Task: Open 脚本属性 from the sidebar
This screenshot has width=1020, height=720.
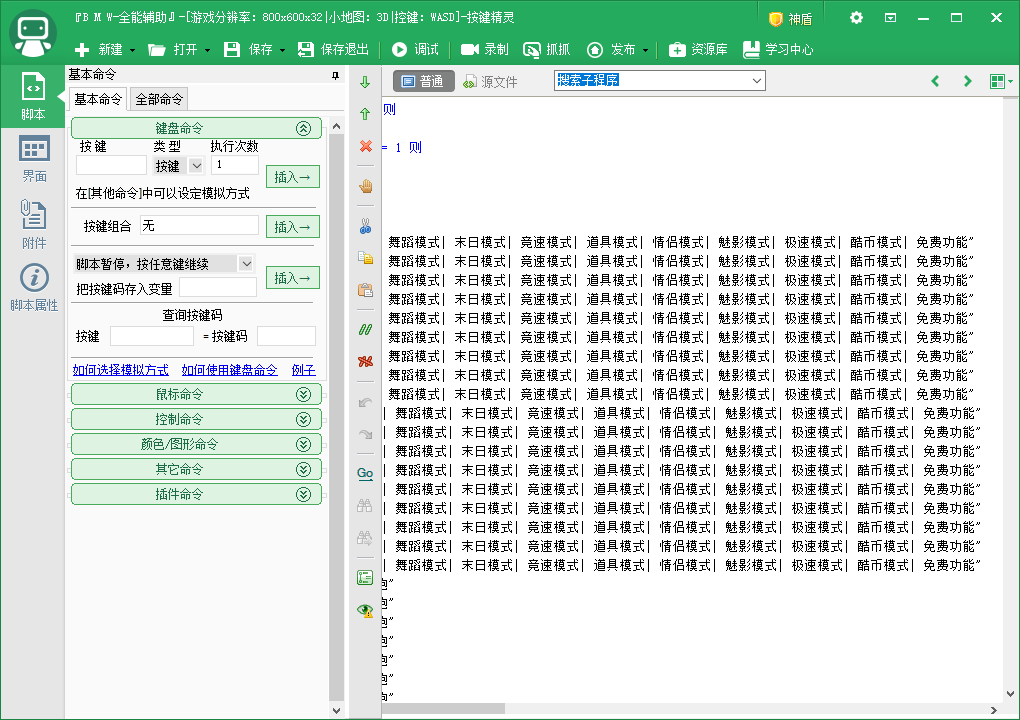Action: click(x=33, y=284)
